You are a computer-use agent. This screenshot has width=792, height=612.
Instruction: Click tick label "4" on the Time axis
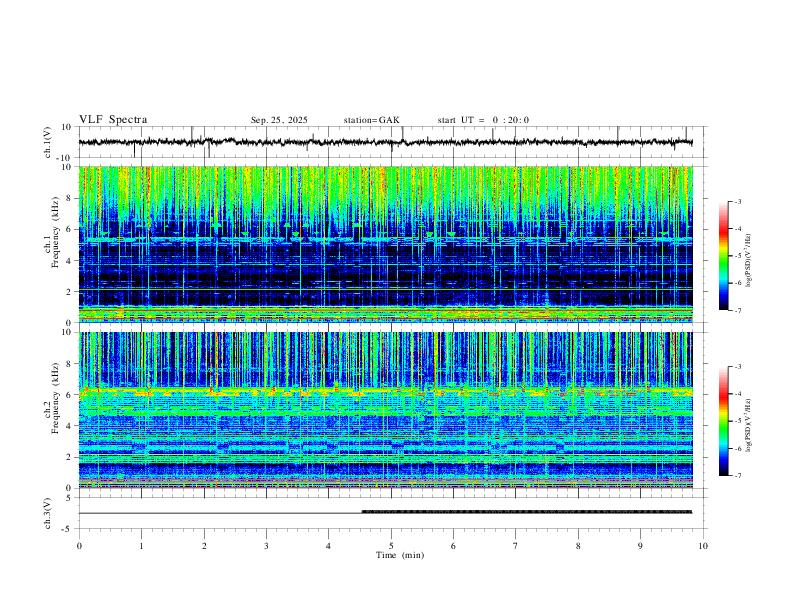pyautogui.click(x=328, y=546)
